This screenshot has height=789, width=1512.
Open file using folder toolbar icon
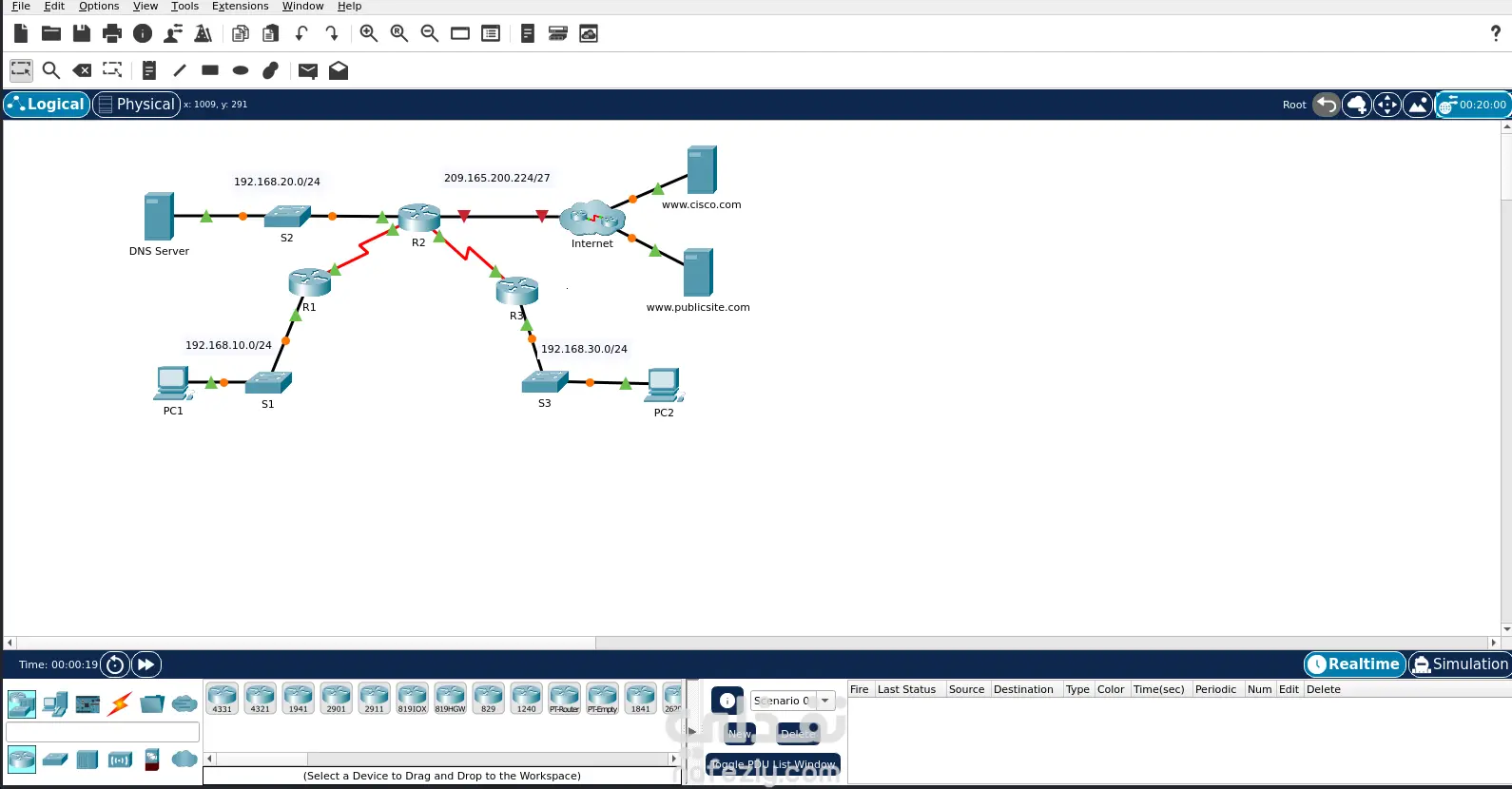pos(51,34)
